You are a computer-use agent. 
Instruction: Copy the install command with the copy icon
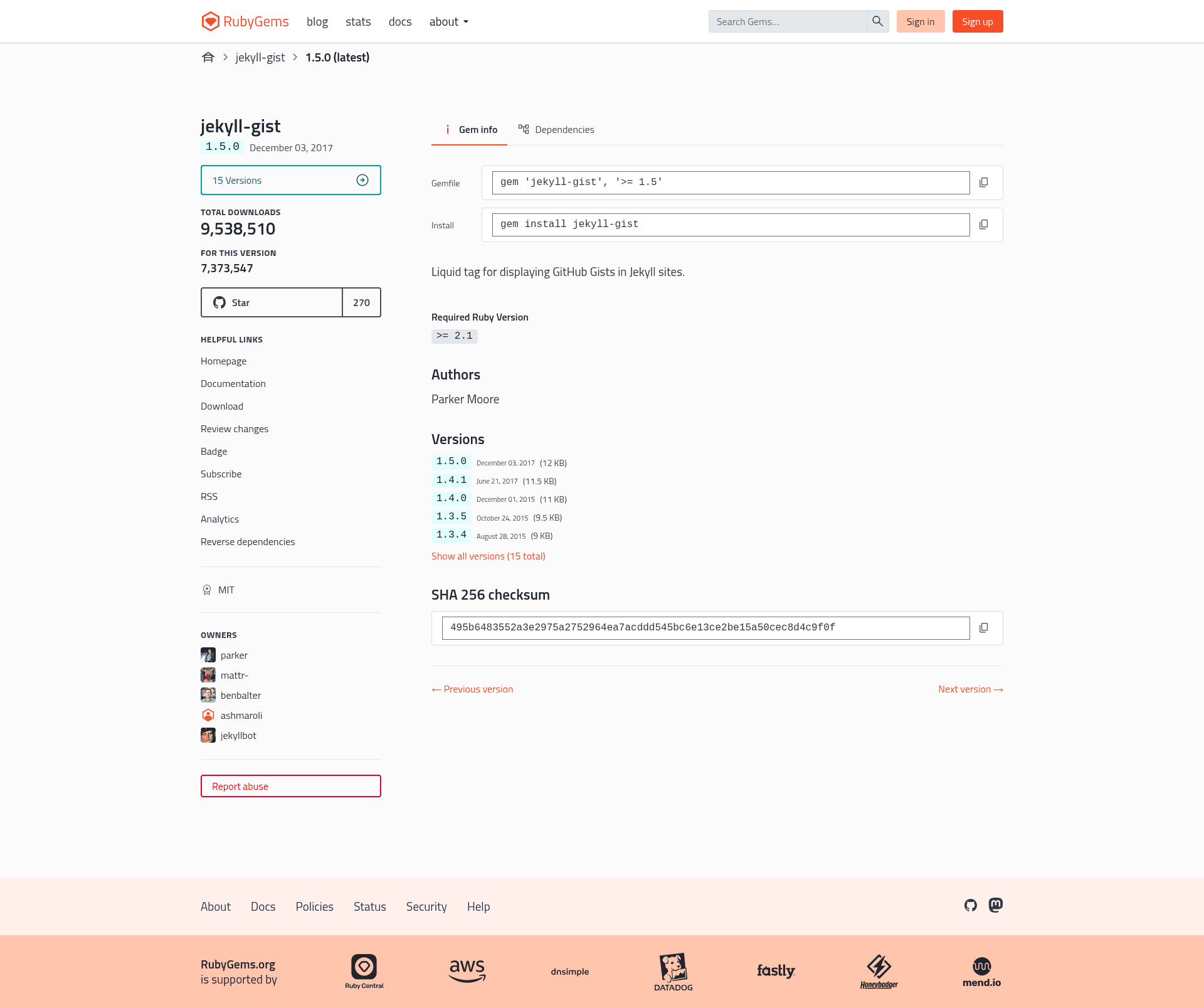click(x=984, y=225)
